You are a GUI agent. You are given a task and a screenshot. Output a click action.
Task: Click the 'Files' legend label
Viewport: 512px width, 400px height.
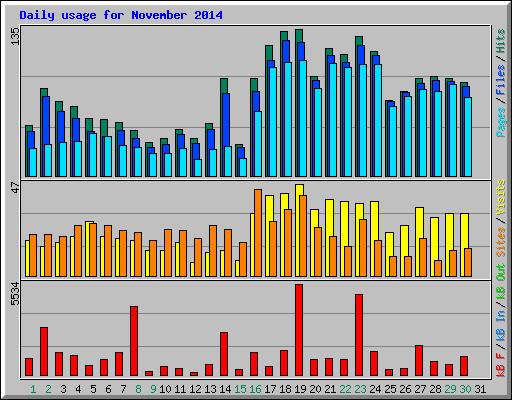coord(501,80)
